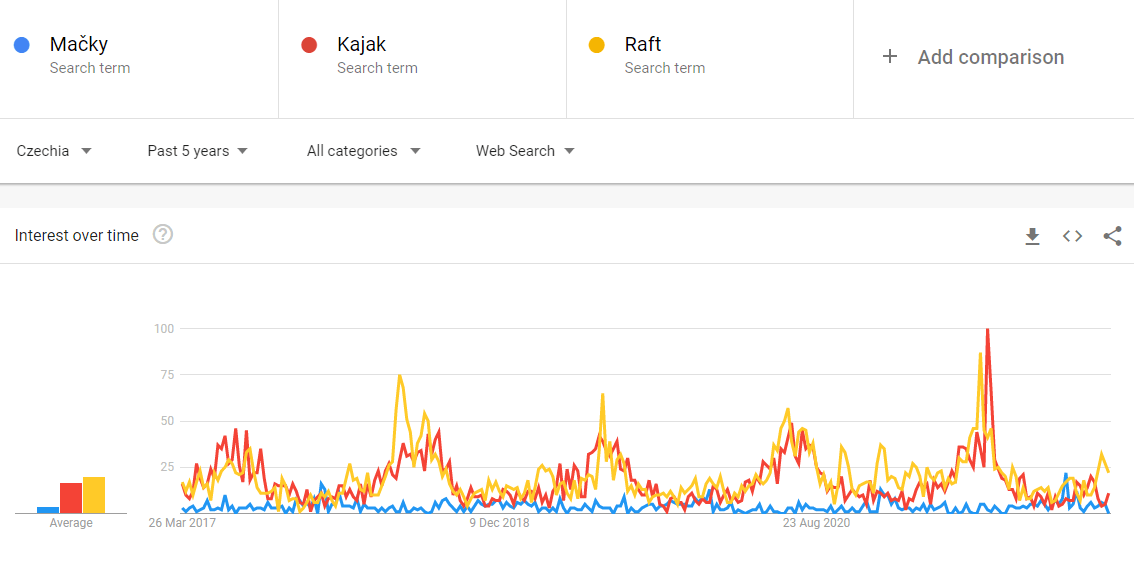Click the yellow Raft average bar
This screenshot has height=569, width=1134.
point(94,495)
